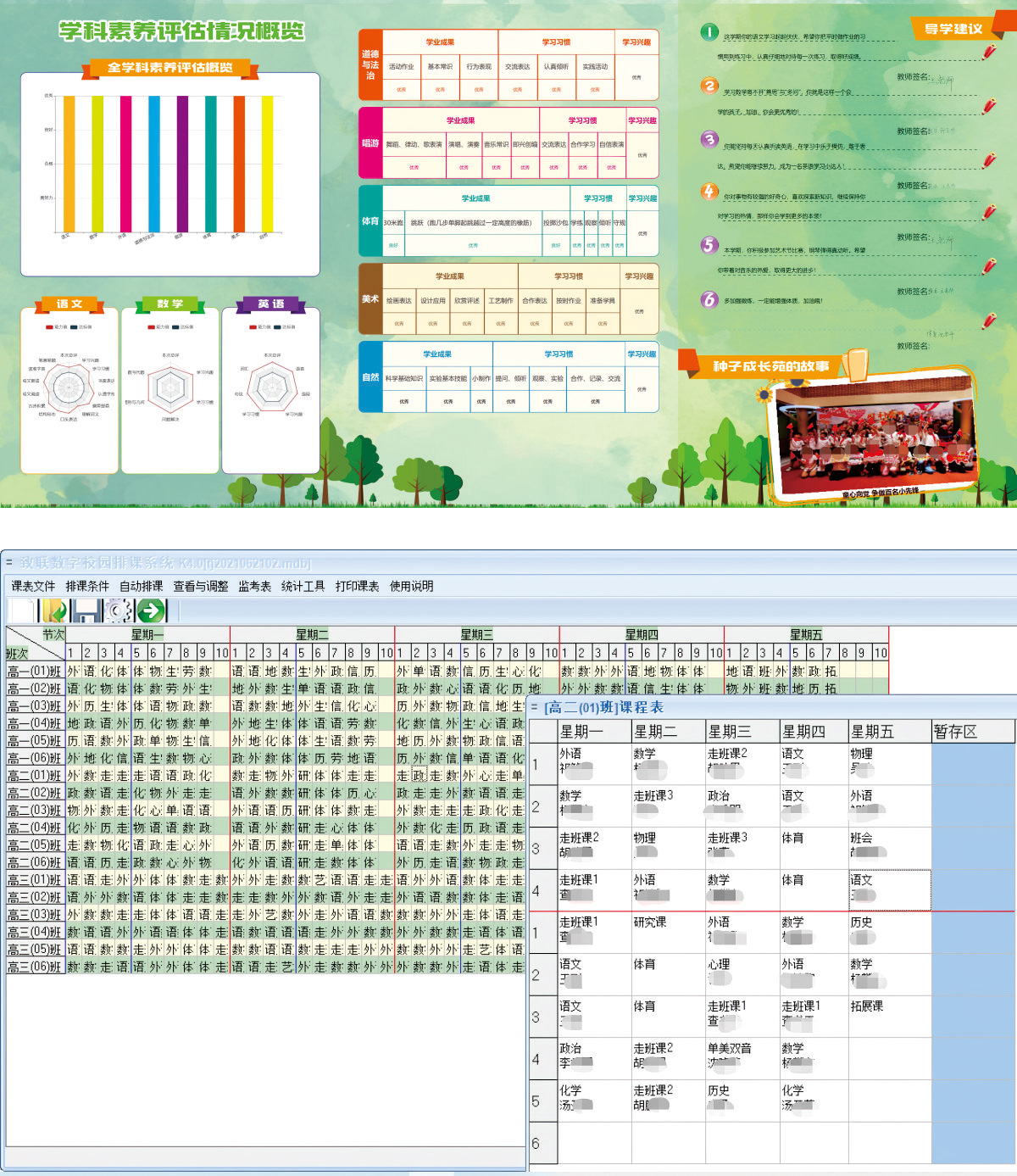Open the 统计工具 menu
Viewport: 1017px width, 1176px height.
[303, 586]
